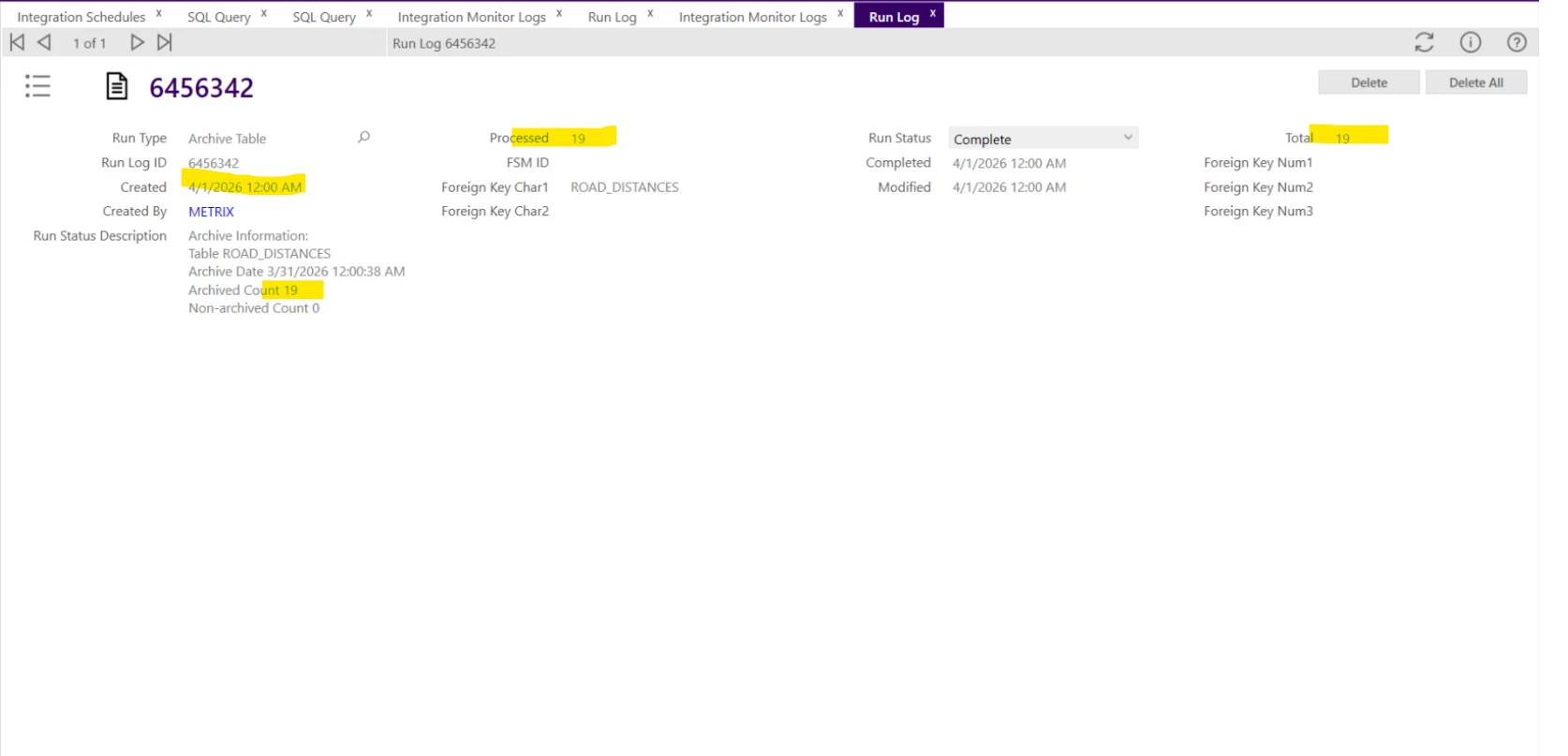The image size is (1568, 756).
Task: Switch to second Integration Monitor Logs tab
Action: [753, 17]
